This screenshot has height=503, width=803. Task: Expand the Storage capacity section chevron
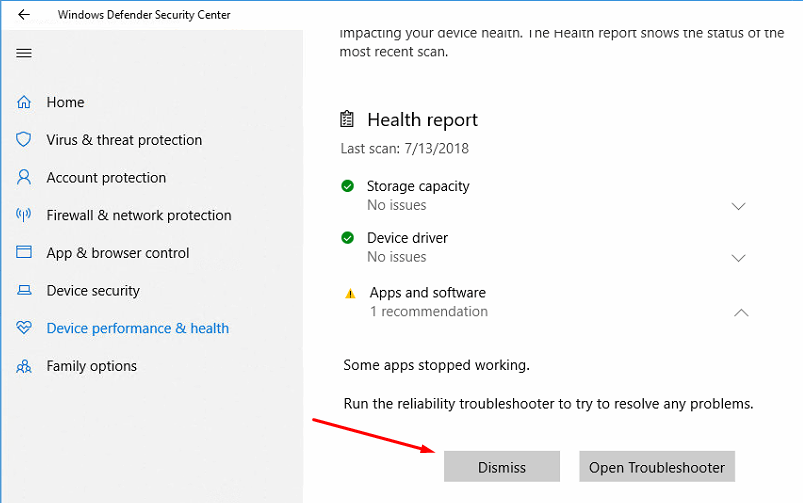738,206
